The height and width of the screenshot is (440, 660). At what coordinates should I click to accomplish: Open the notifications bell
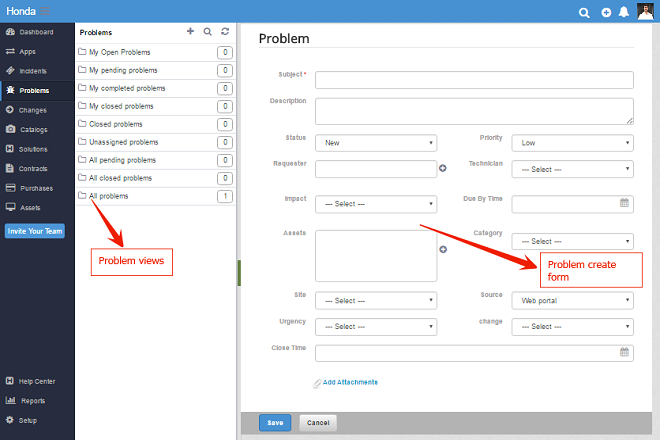click(x=624, y=12)
